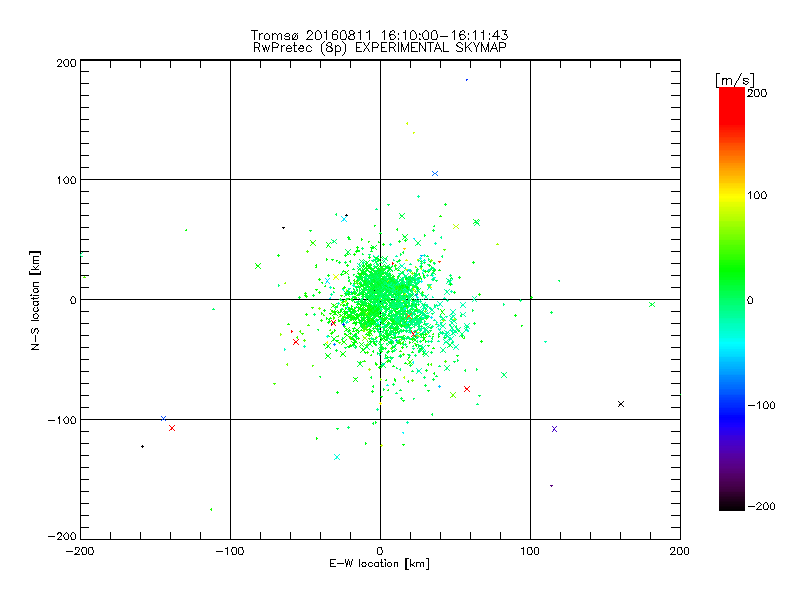
Task: Click the colorbar '-100' value label
Action: point(761,405)
